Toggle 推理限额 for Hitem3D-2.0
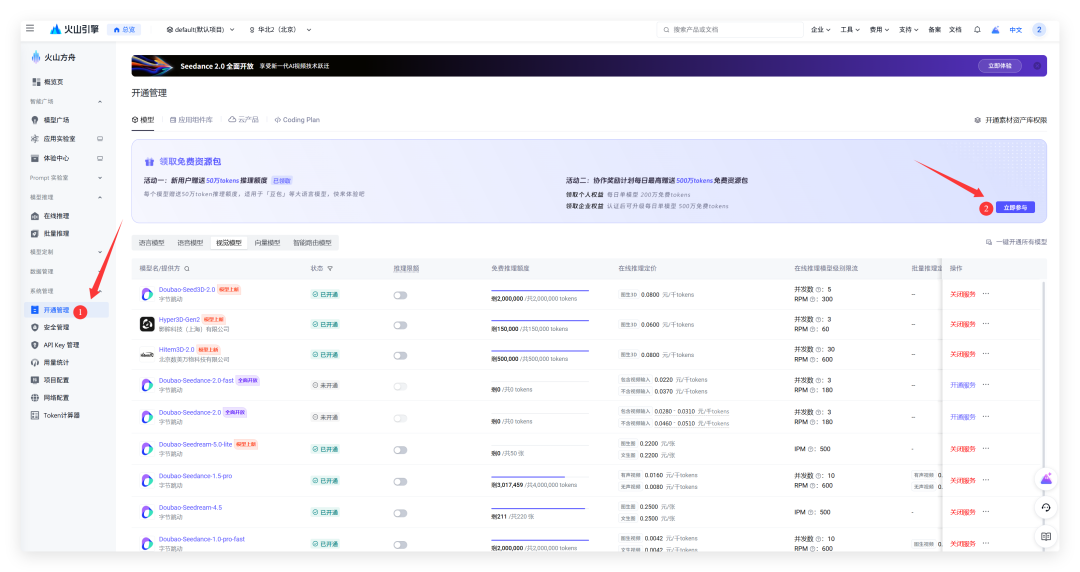Screen dimensions: 1080x572 tap(400, 356)
